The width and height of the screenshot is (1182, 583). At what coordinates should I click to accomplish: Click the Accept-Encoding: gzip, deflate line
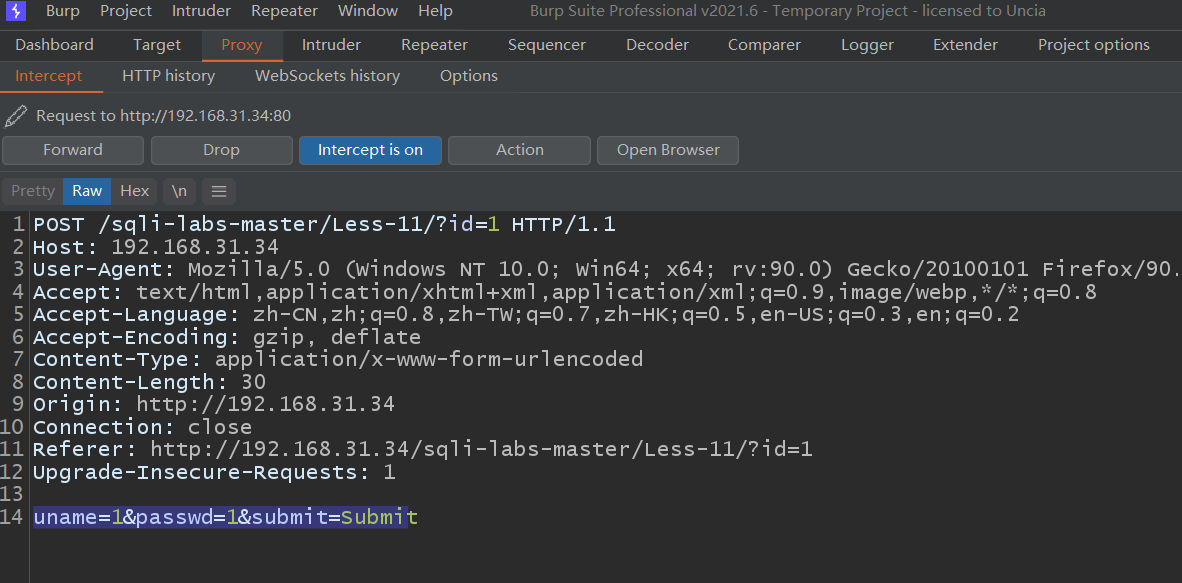227,337
